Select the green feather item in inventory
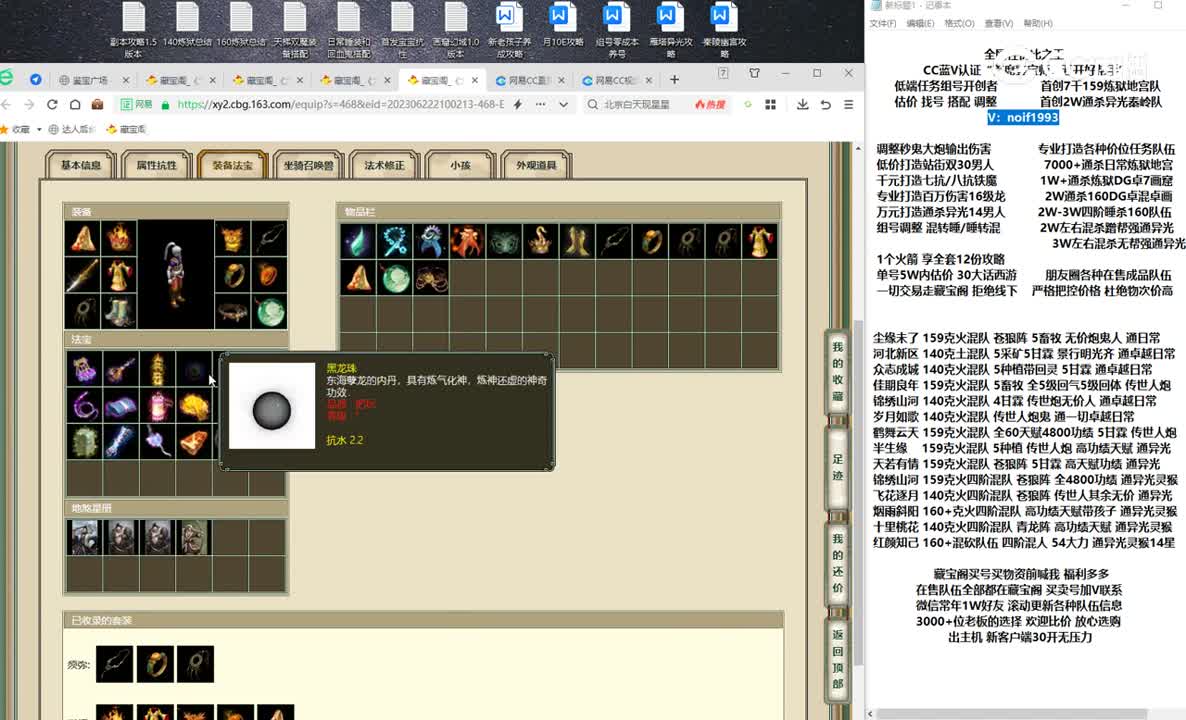Viewport: 1186px width, 720px height. tap(358, 241)
